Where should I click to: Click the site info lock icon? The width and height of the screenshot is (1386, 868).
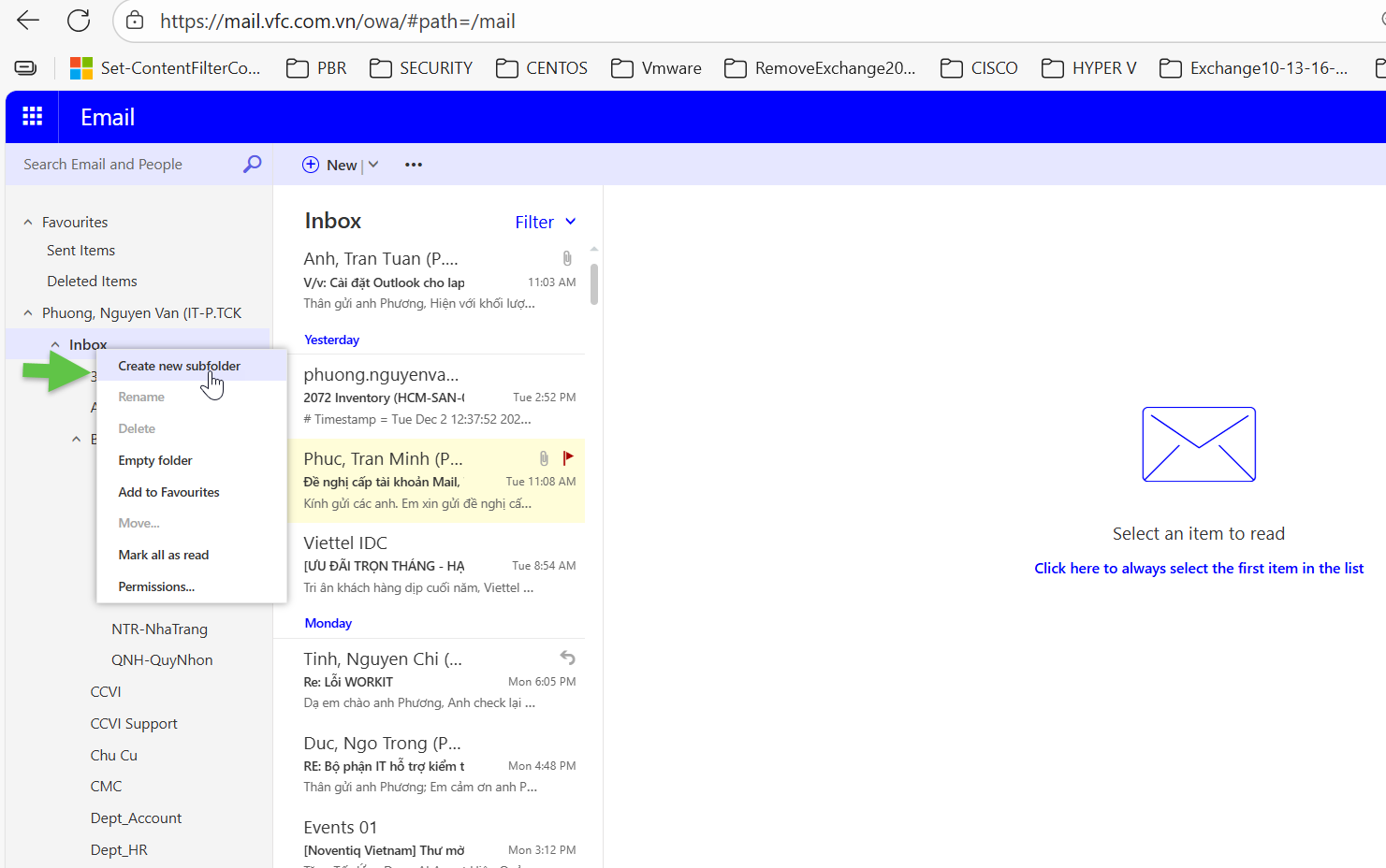(x=135, y=21)
